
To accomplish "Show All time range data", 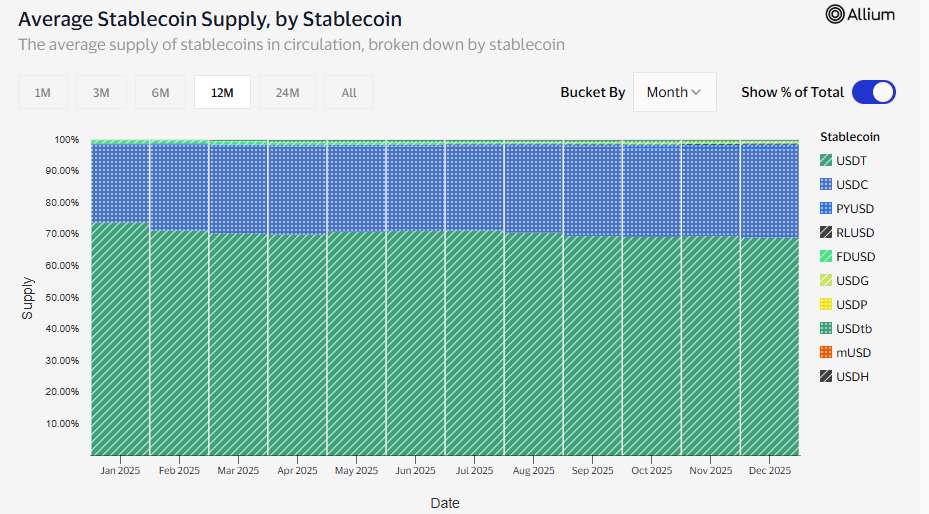I will (x=348, y=93).
